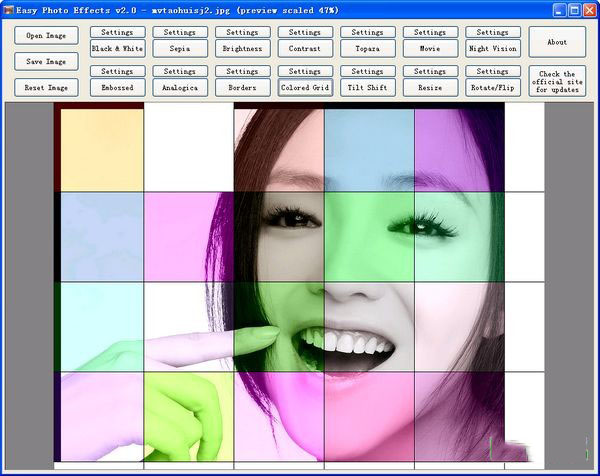
Task: Open Settings above Contrast
Action: pyautogui.click(x=305, y=32)
